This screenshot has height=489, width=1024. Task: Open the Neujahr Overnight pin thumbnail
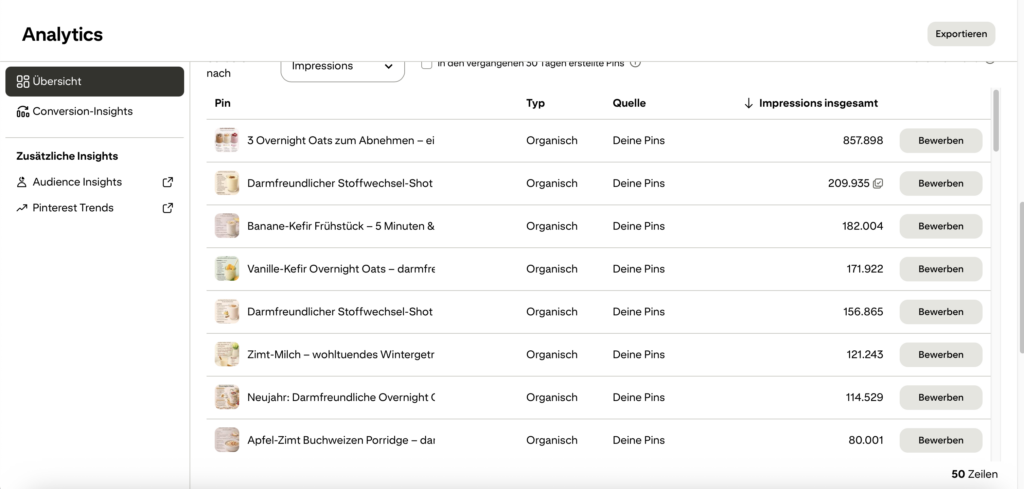pyautogui.click(x=227, y=398)
